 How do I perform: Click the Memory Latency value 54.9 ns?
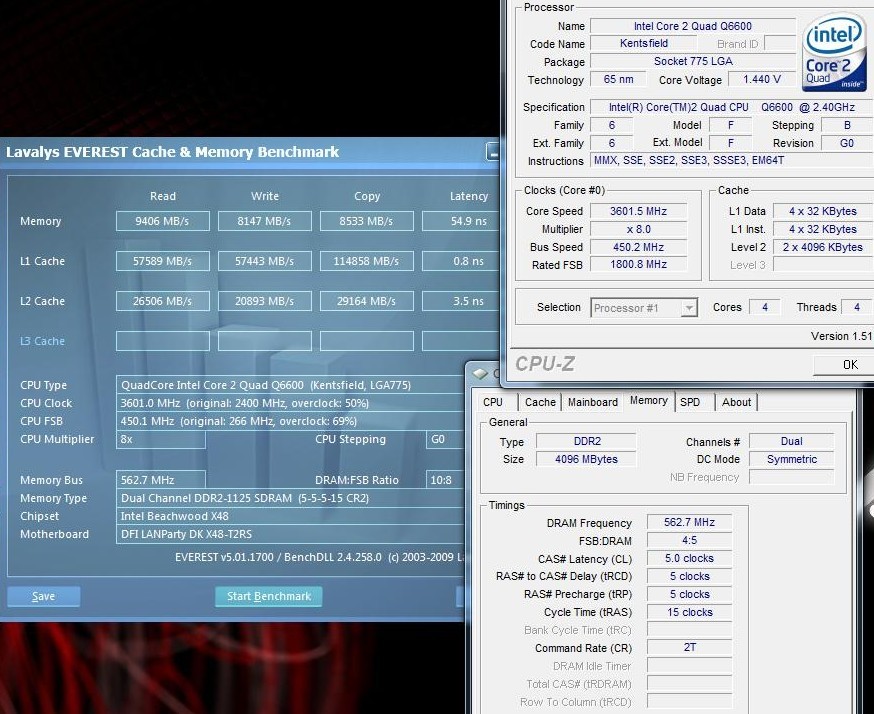pos(460,221)
